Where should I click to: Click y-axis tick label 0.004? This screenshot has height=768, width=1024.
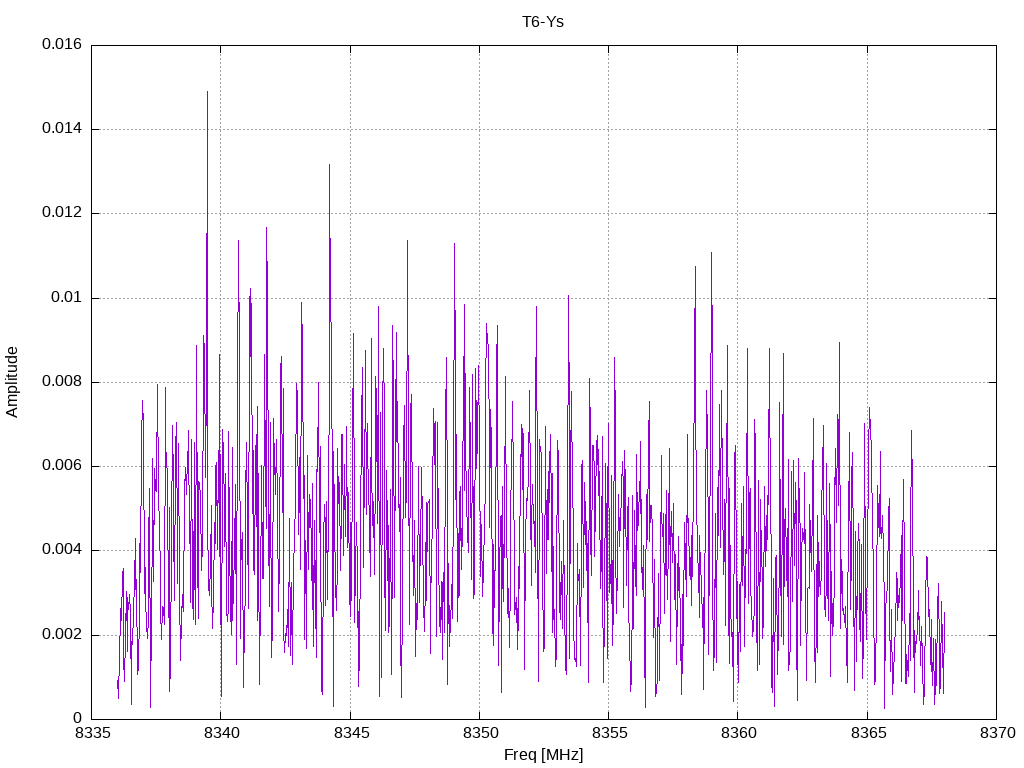(x=62, y=550)
